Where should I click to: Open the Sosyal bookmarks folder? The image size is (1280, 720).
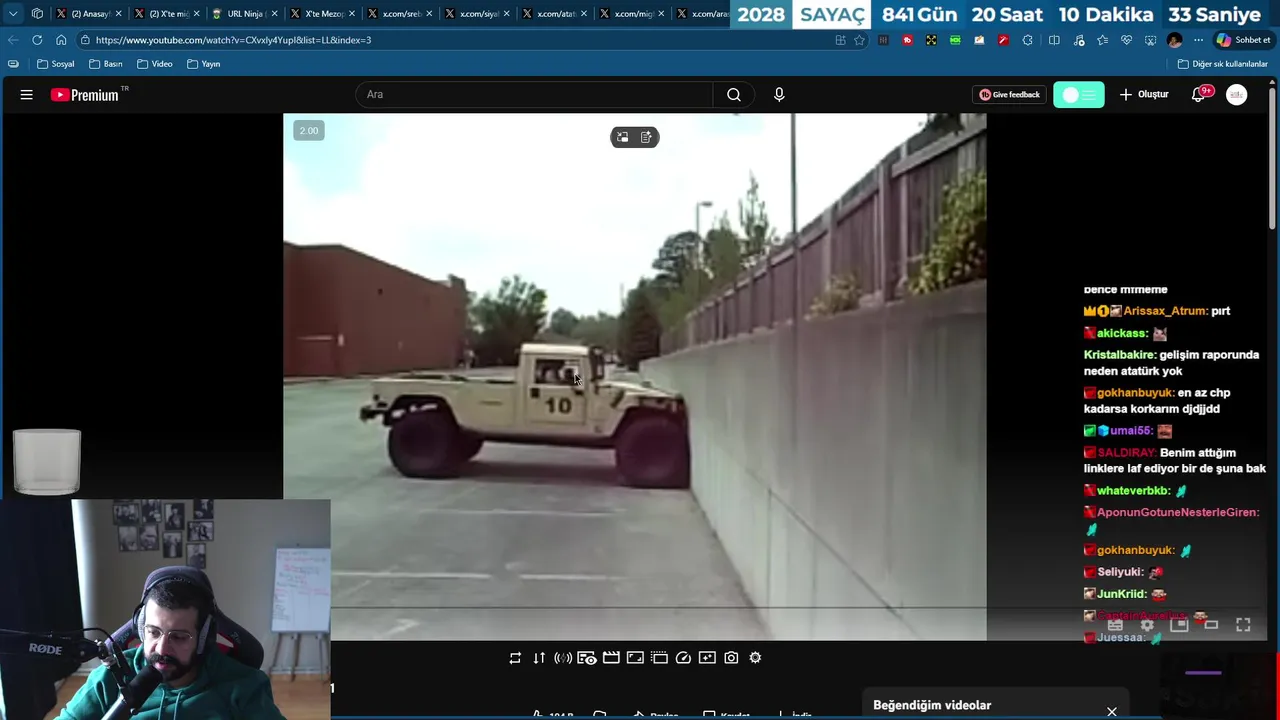coord(56,64)
